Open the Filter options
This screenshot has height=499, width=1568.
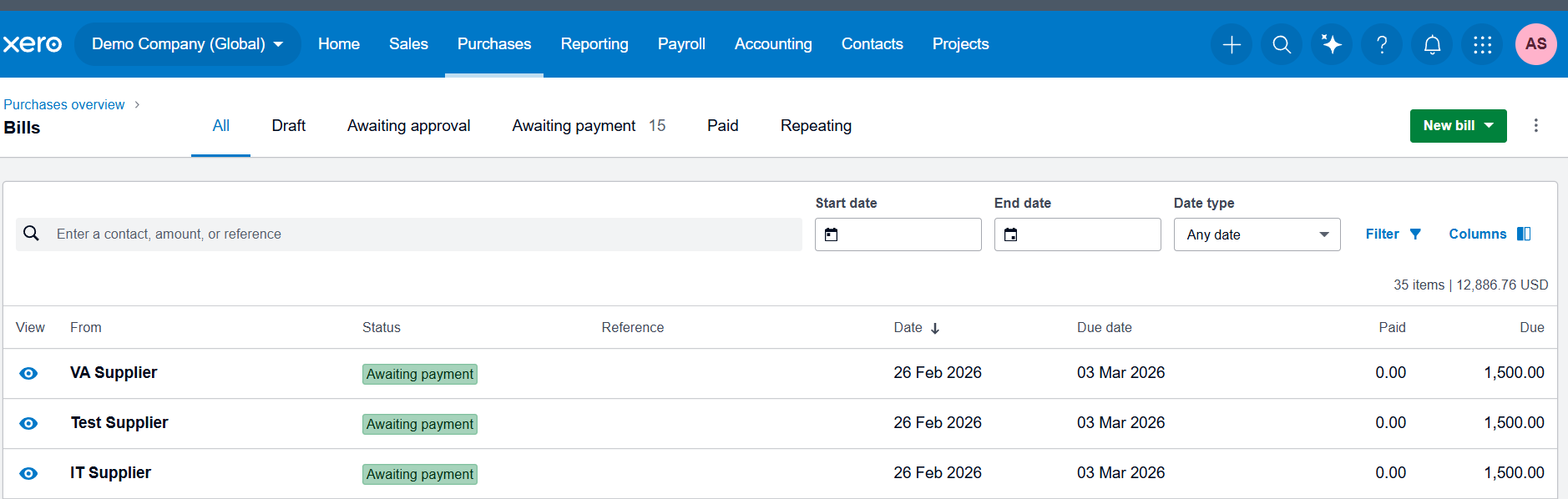pos(1393,234)
